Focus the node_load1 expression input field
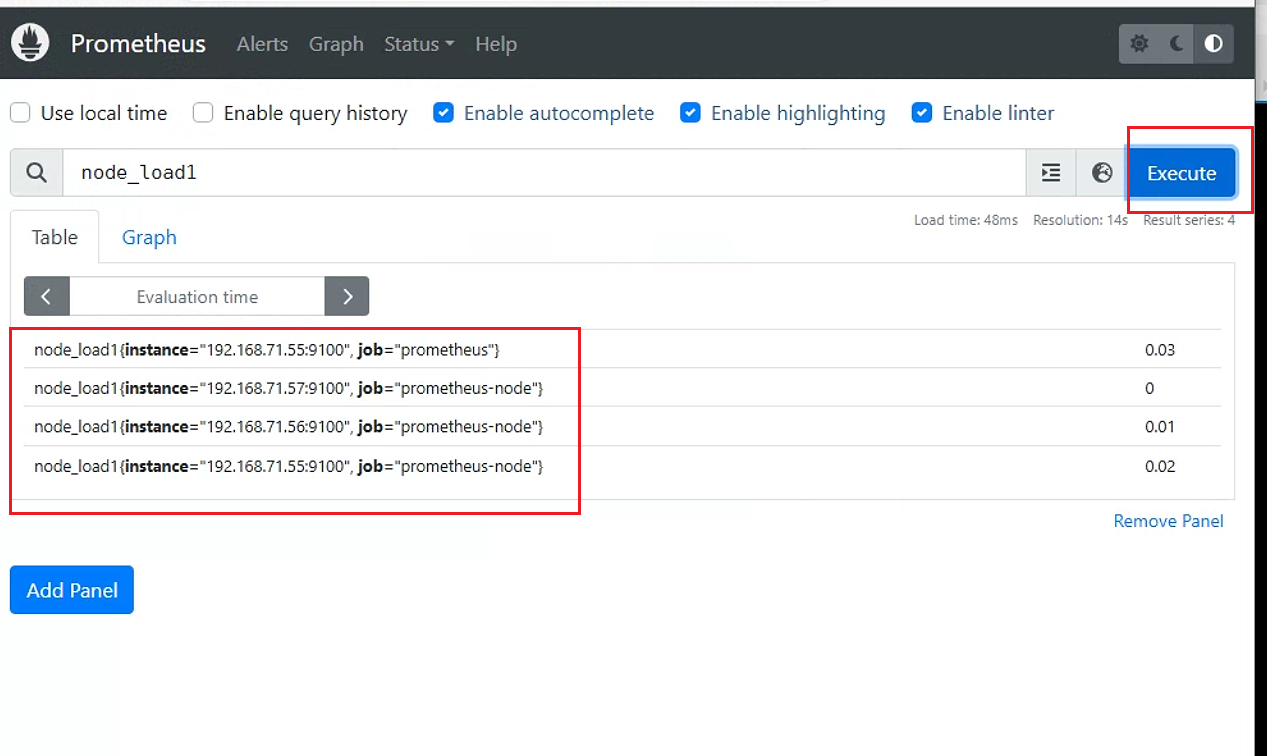This screenshot has width=1267, height=756. coord(544,173)
